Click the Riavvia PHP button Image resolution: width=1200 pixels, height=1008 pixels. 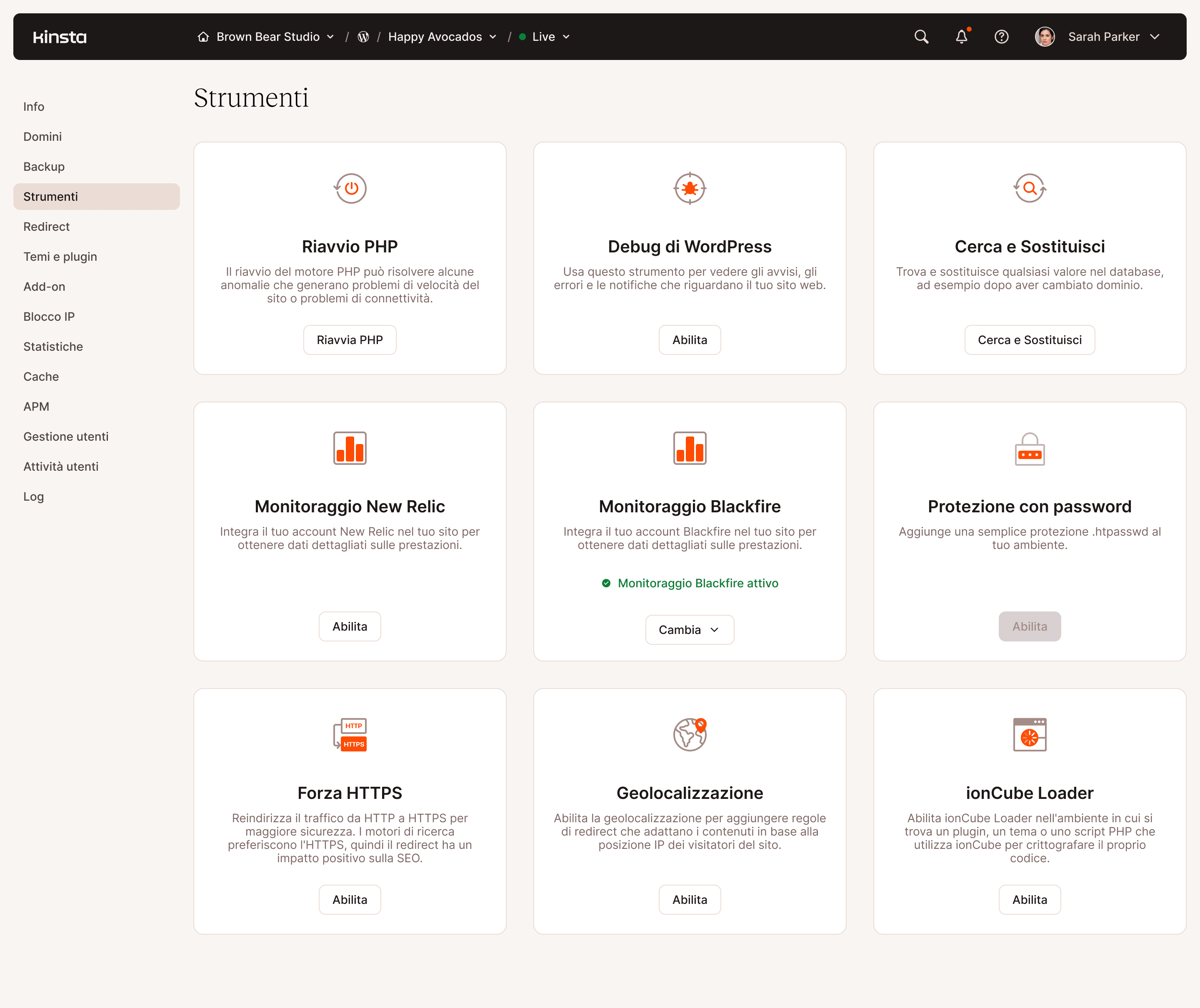[349, 339]
